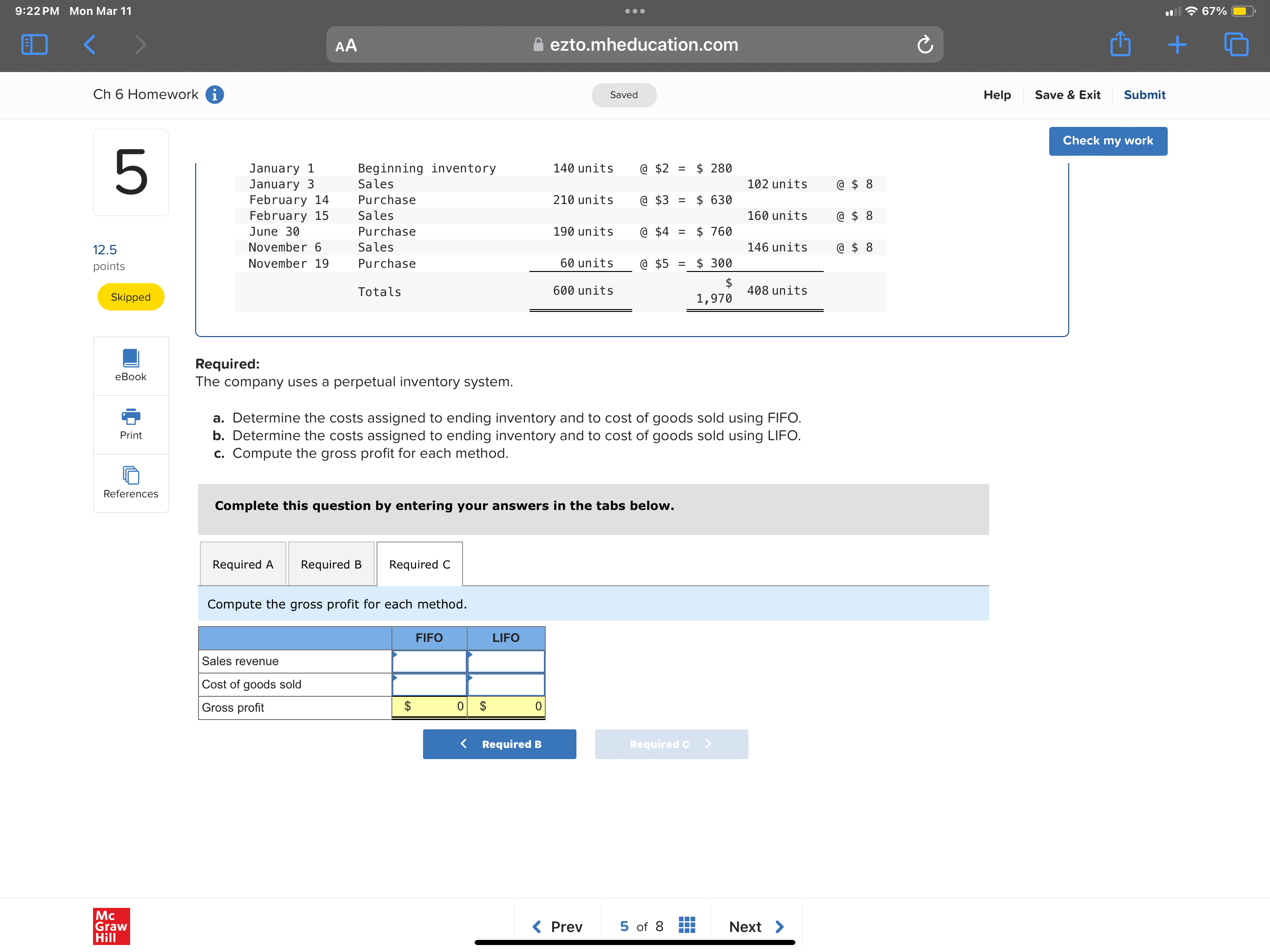The width and height of the screenshot is (1270, 952).
Task: Open the Safari sidebar
Action: click(x=33, y=44)
